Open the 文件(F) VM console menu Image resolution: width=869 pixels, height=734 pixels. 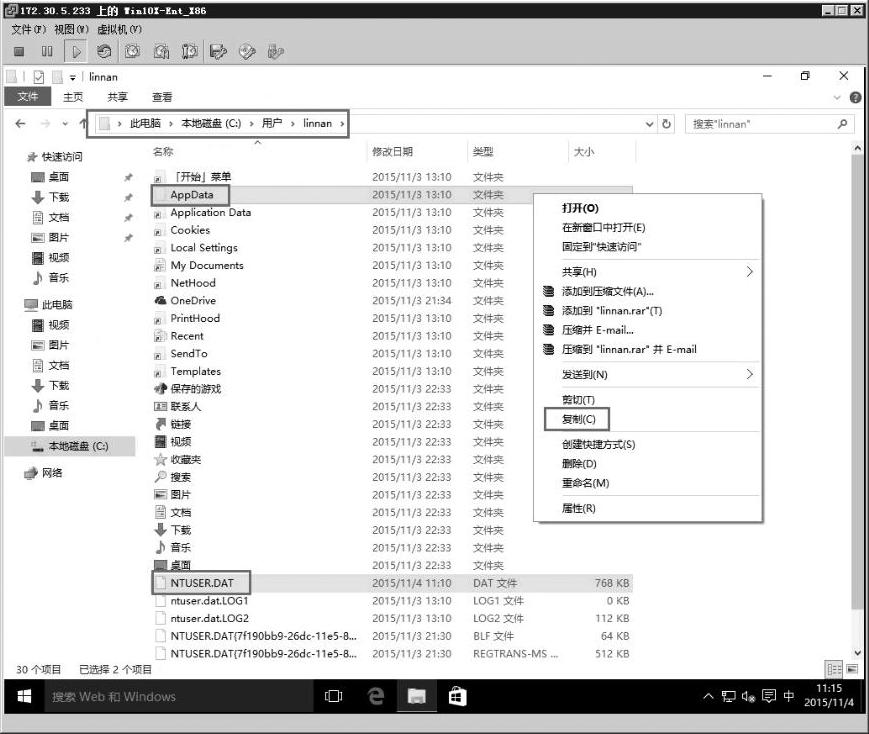(29, 29)
